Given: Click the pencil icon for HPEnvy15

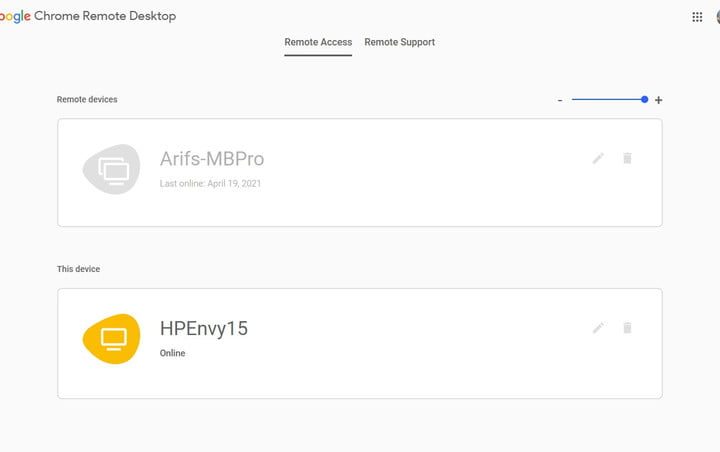Looking at the screenshot, I should tap(598, 327).
